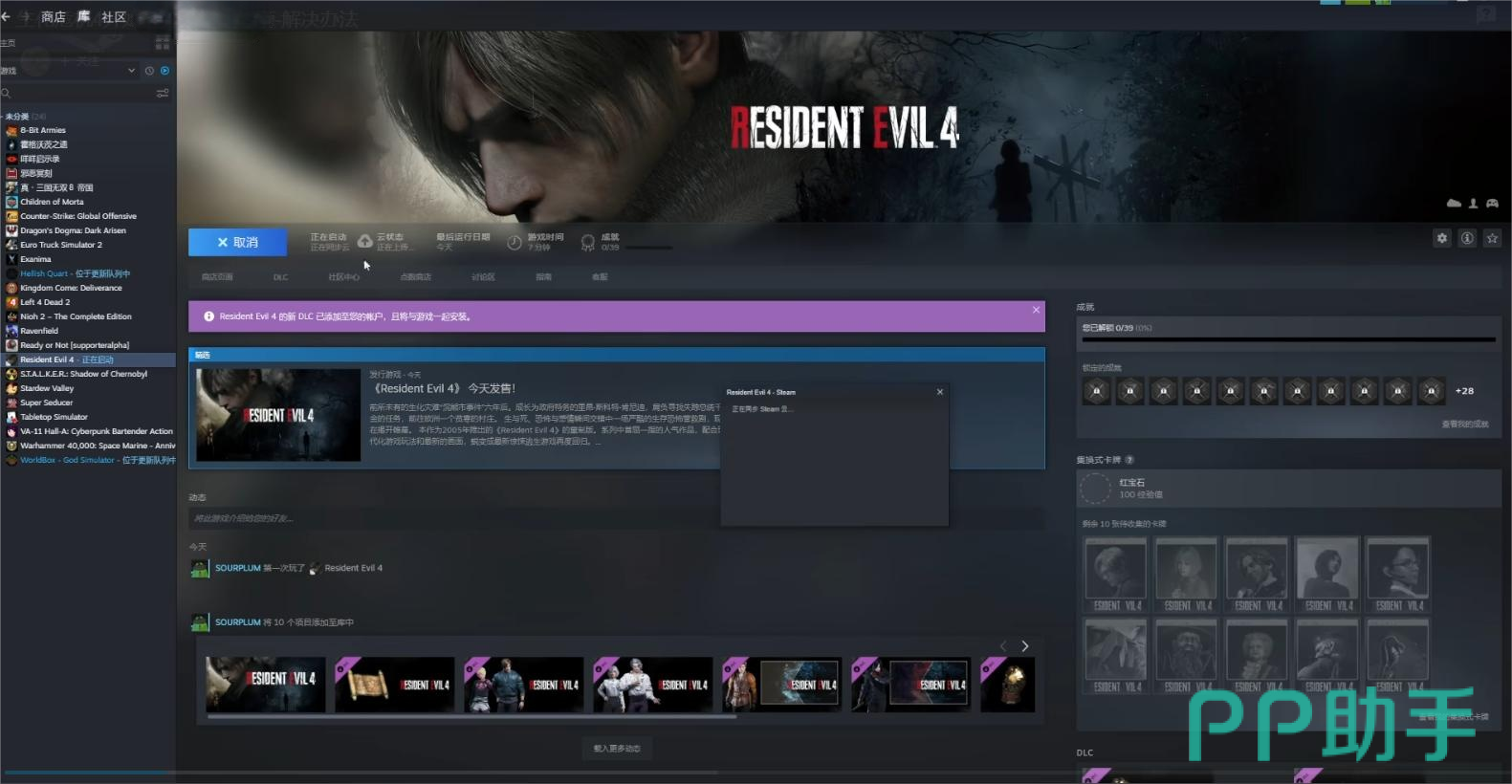Click the game info circle icon
Screen dimensions: 1512x784
[x=1467, y=238]
